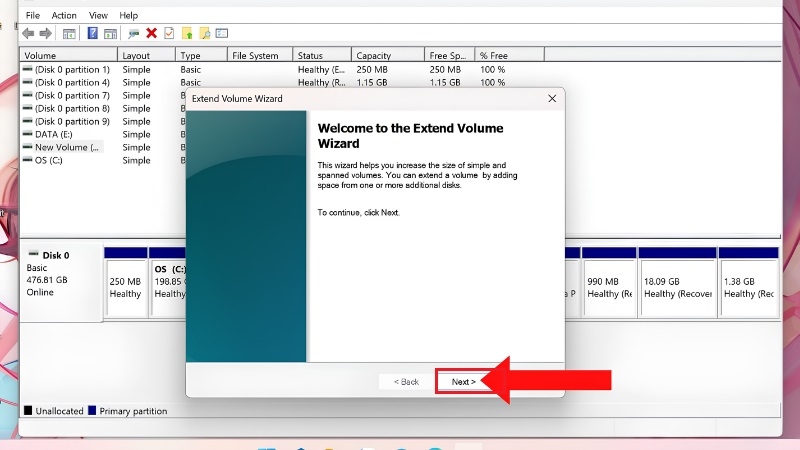Click the settings checklist toolbar icon

222,33
